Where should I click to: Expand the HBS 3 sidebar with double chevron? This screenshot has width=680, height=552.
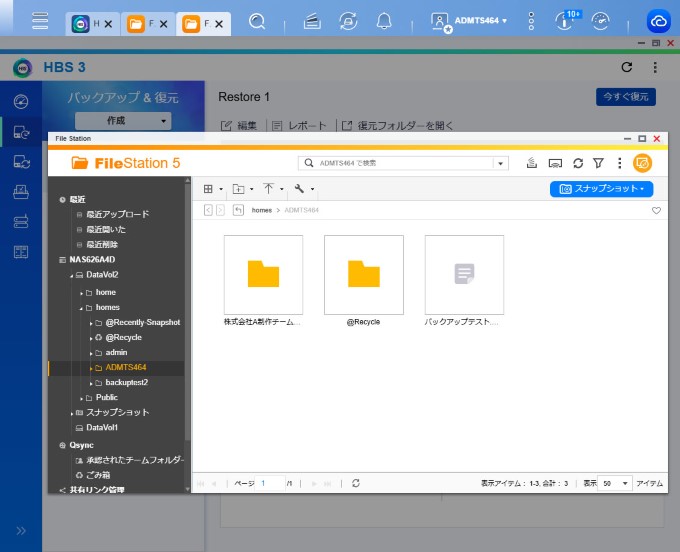[x=21, y=531]
